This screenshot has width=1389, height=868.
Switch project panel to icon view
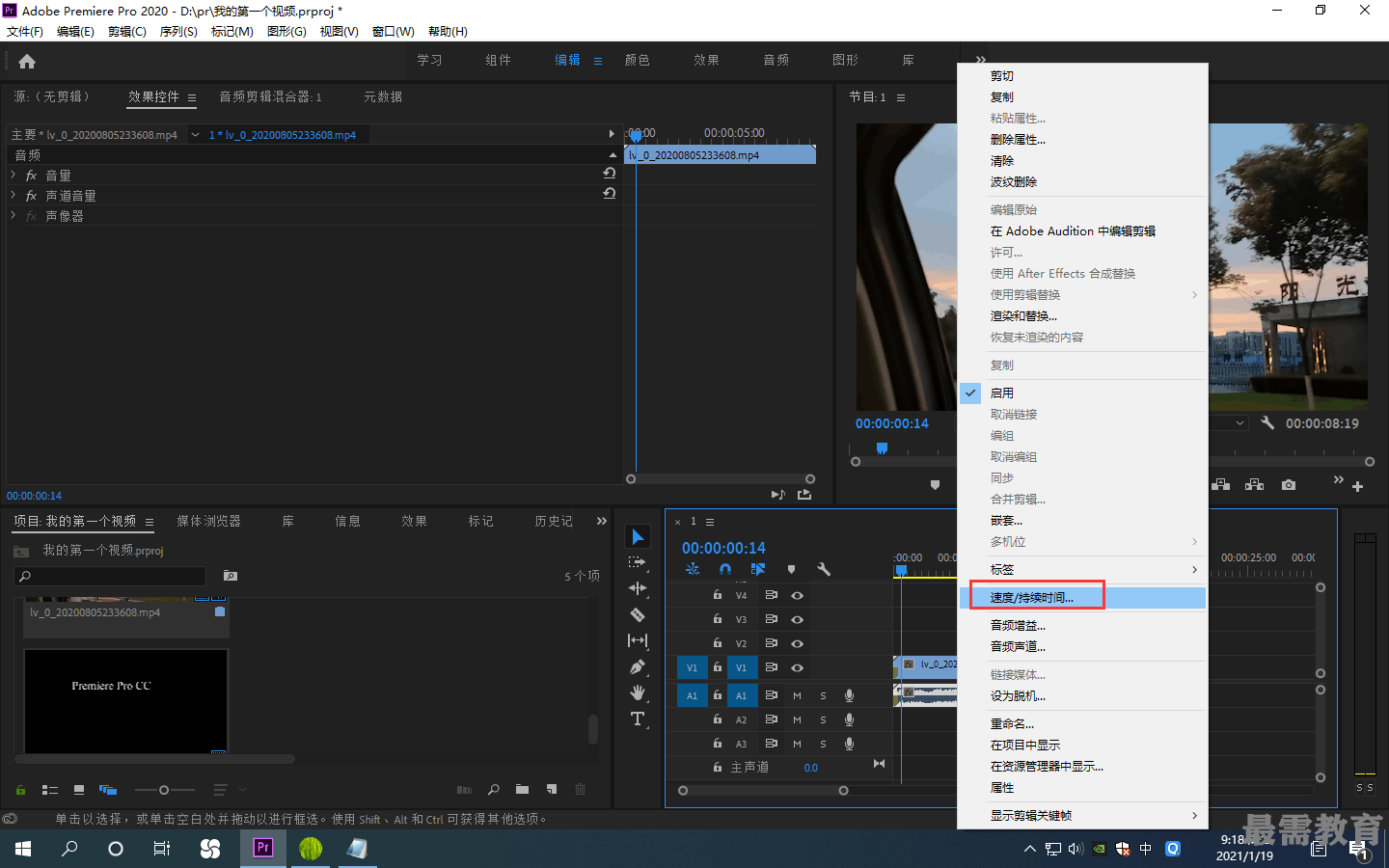tap(79, 790)
